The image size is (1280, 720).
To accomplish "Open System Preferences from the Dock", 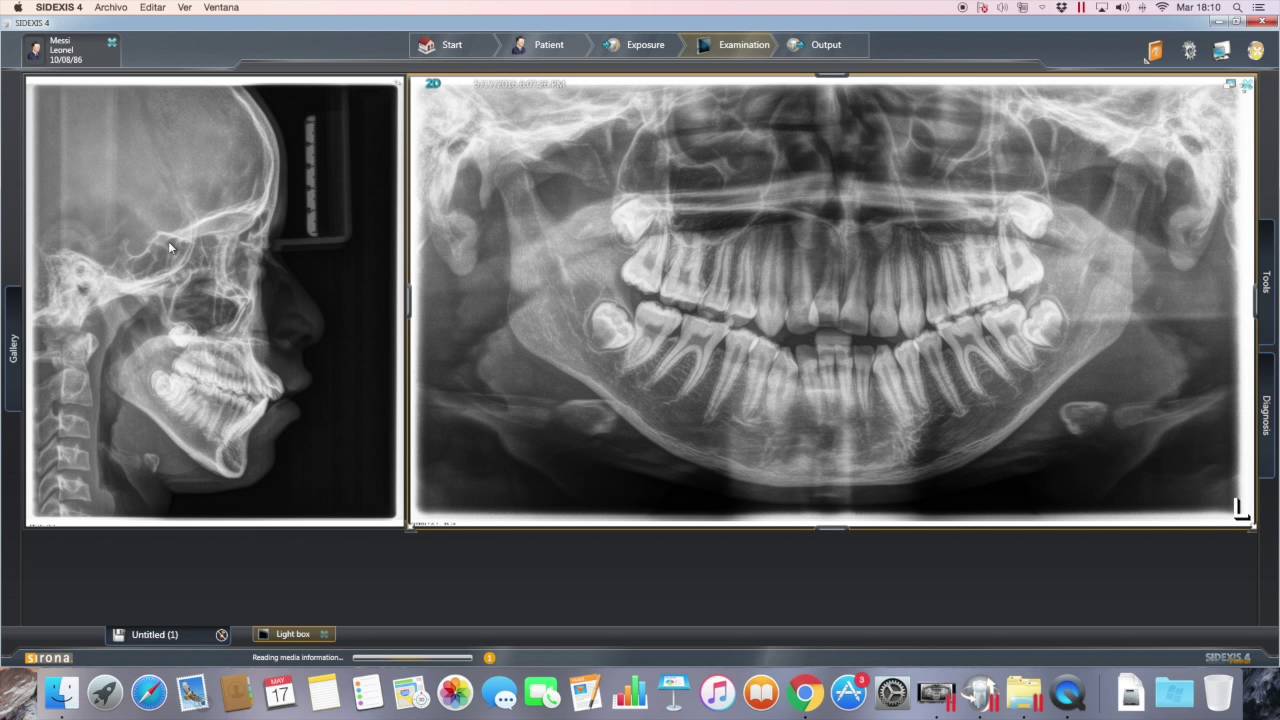I will pos(892,693).
